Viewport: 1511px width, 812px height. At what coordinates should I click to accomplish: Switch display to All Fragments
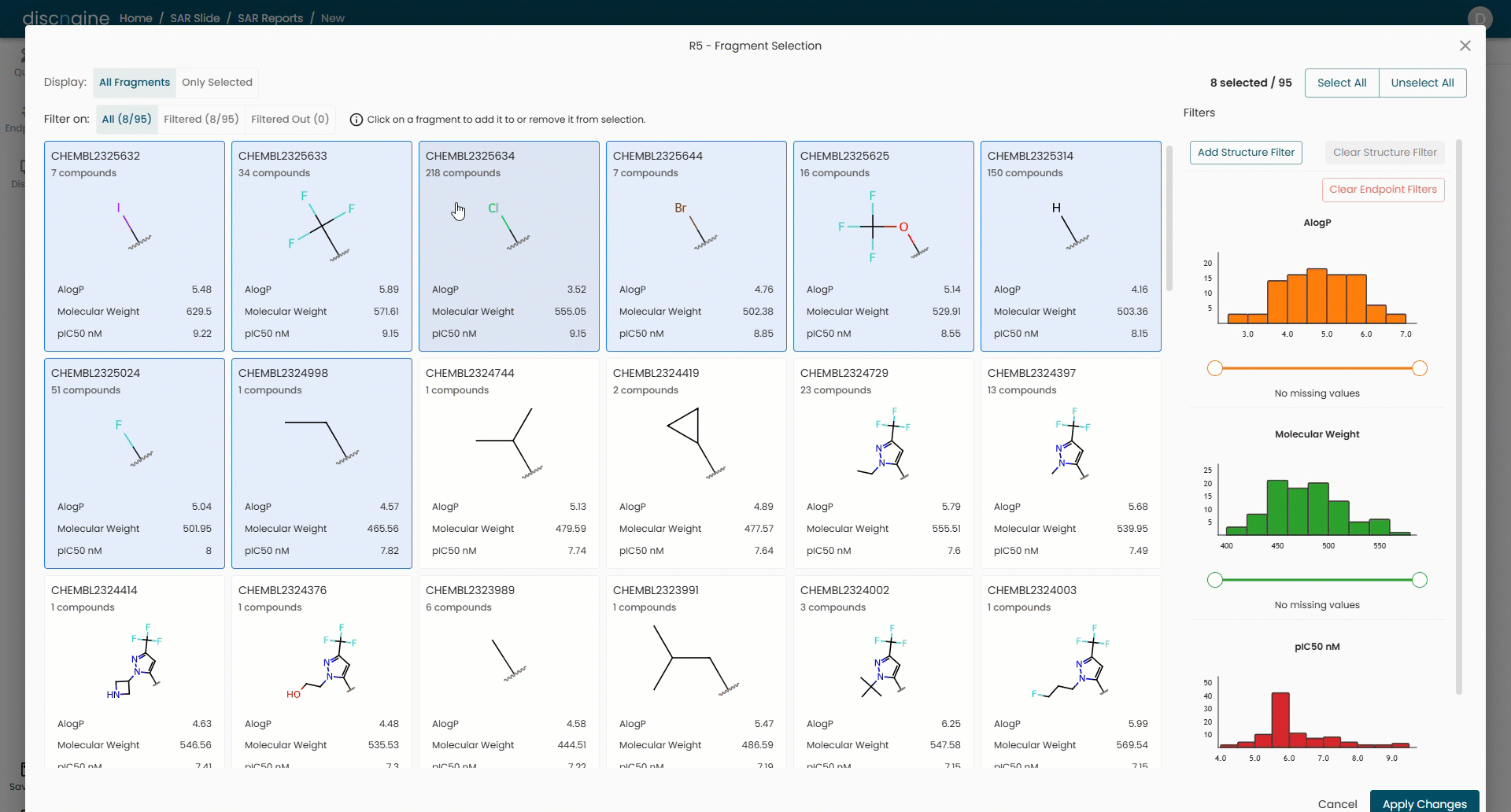[135, 83]
